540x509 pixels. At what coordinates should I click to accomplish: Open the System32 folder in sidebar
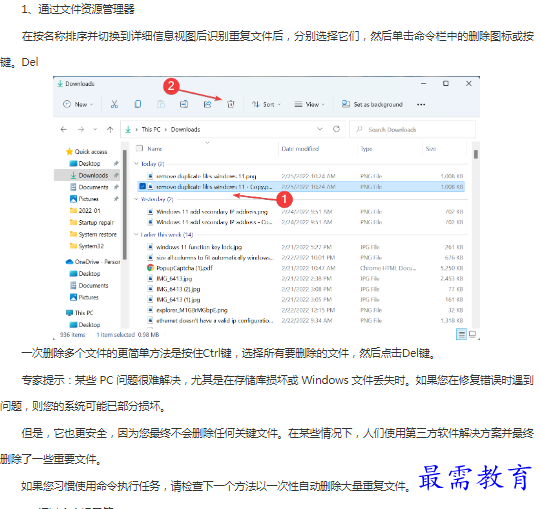pyautogui.click(x=87, y=246)
